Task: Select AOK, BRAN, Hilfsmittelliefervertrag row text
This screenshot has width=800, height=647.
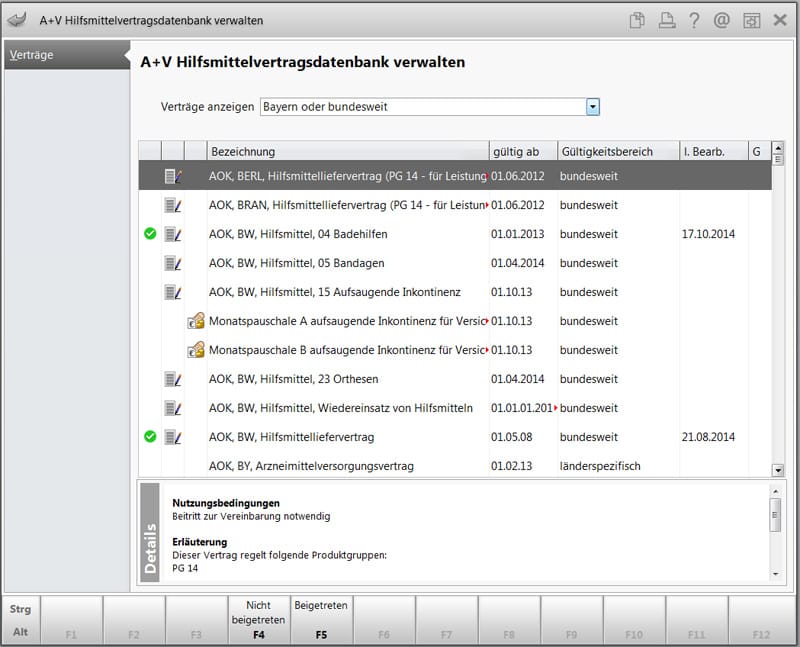Action: click(347, 205)
